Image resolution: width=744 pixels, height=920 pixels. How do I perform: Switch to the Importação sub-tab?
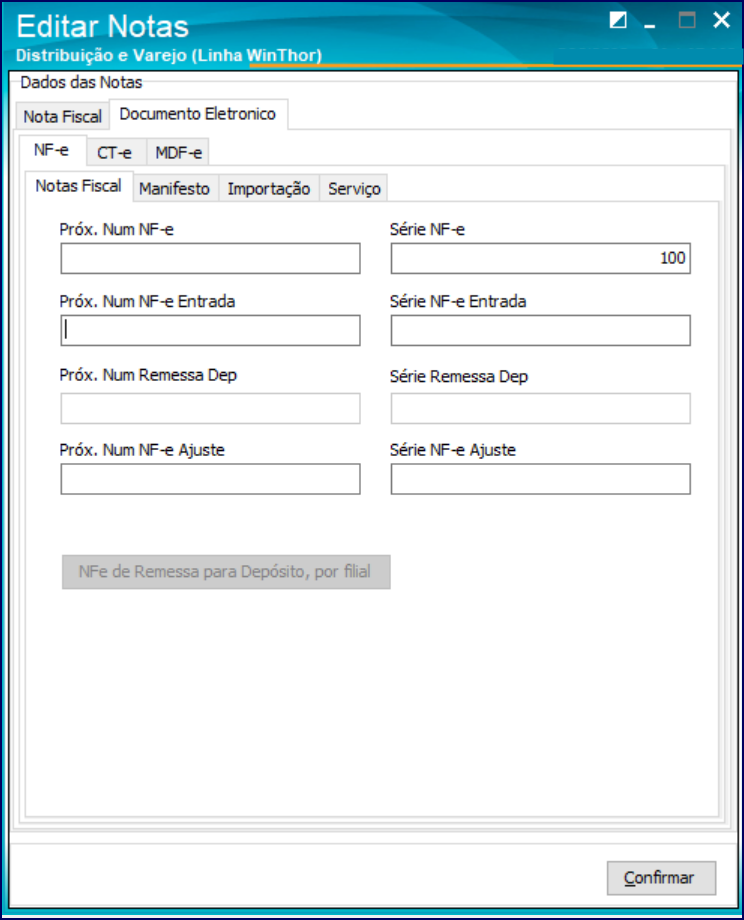[269, 188]
